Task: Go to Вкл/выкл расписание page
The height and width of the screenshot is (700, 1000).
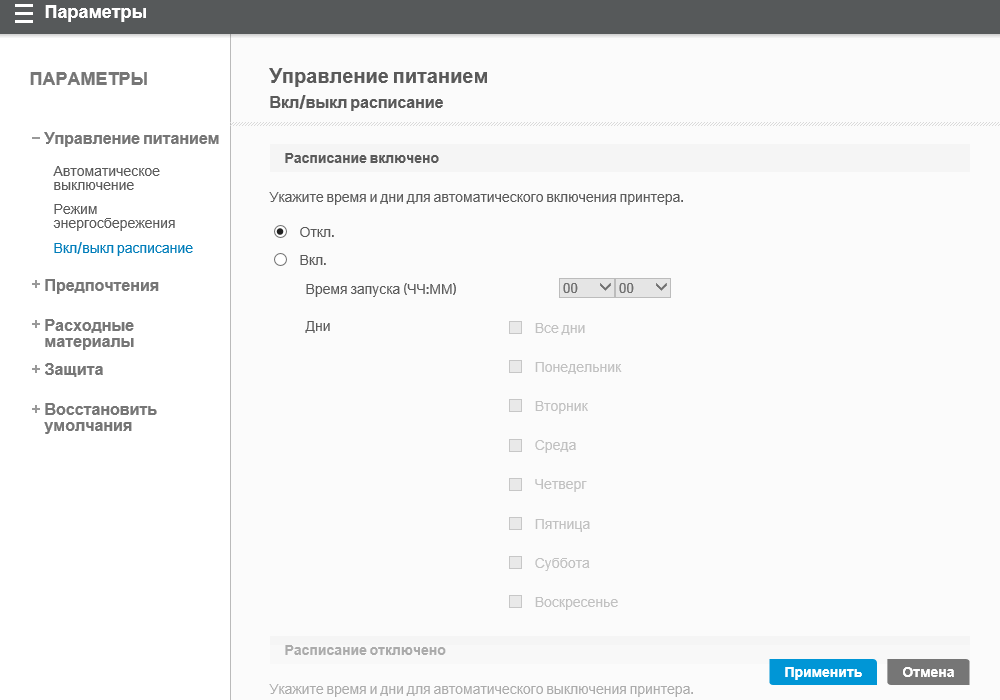Action: tap(123, 248)
